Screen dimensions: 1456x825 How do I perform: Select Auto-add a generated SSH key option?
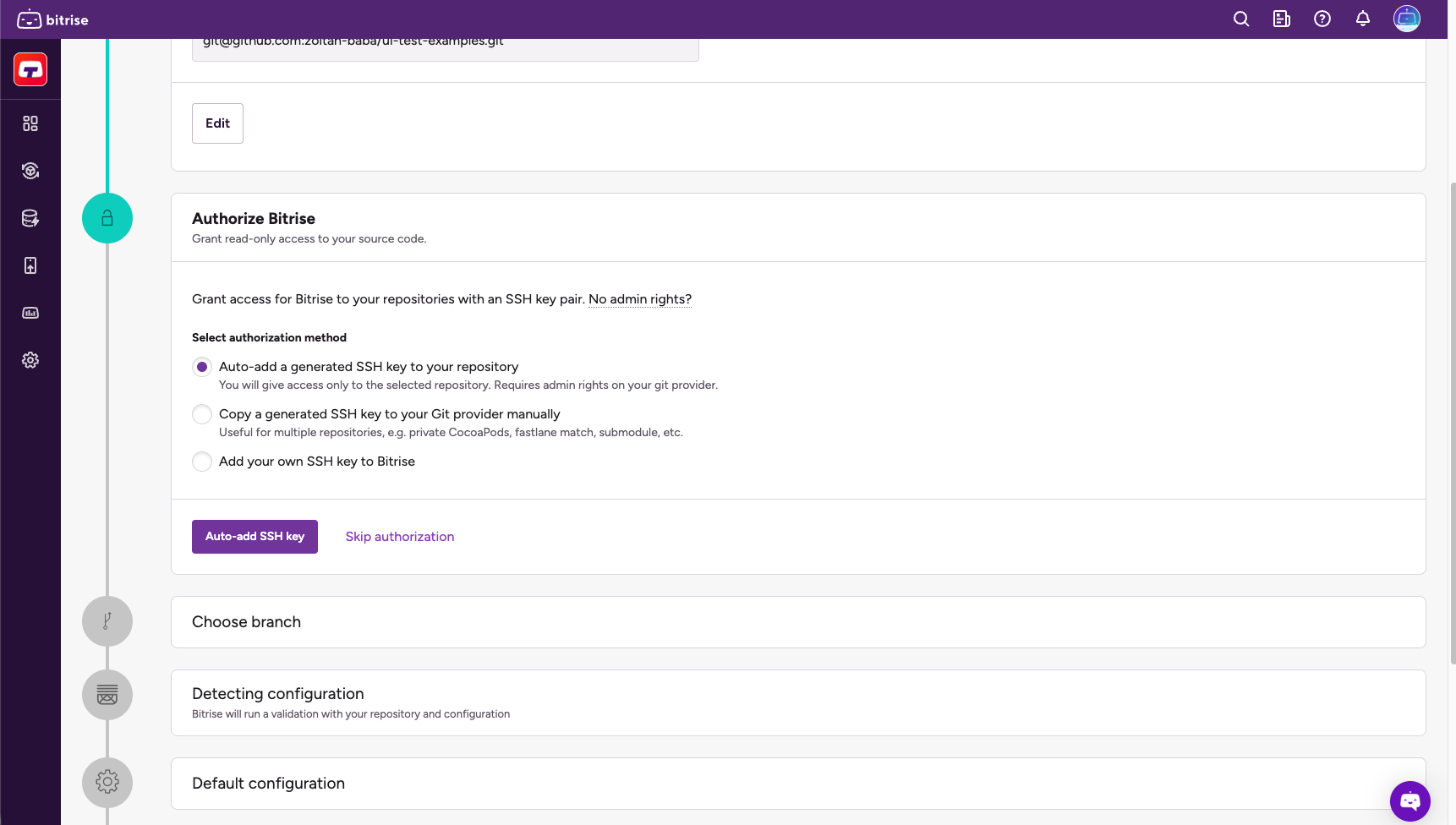point(202,367)
